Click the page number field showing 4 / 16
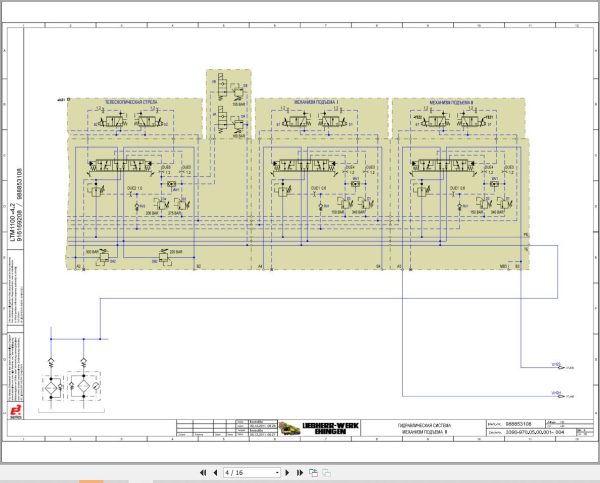Screen dimensions: 600x483 coord(252,473)
